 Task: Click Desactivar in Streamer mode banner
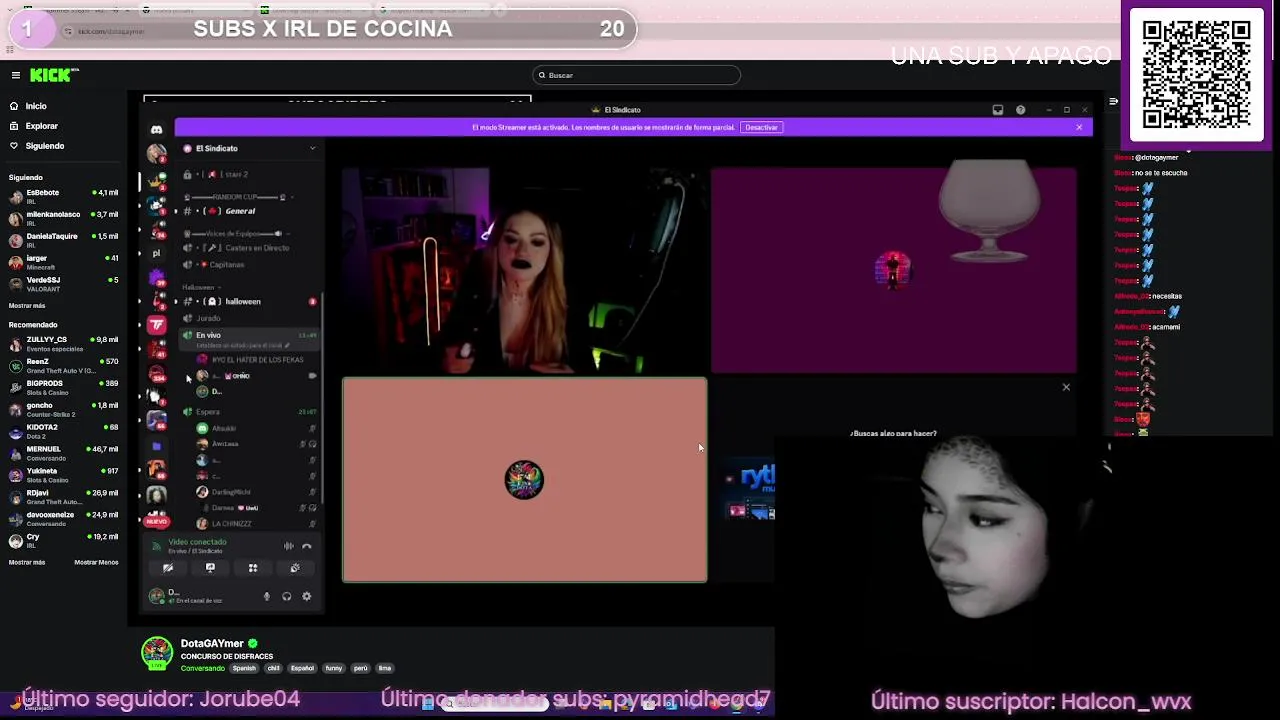coord(761,127)
